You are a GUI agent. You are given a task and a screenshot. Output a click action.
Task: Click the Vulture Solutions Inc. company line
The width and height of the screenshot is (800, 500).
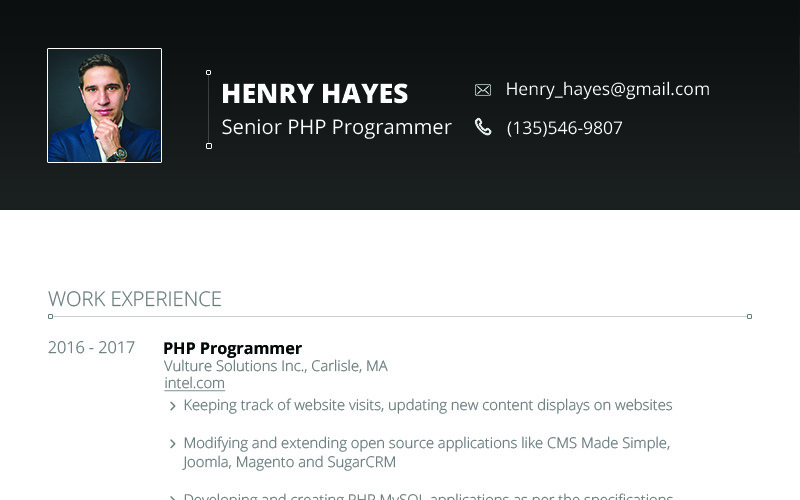coord(275,366)
